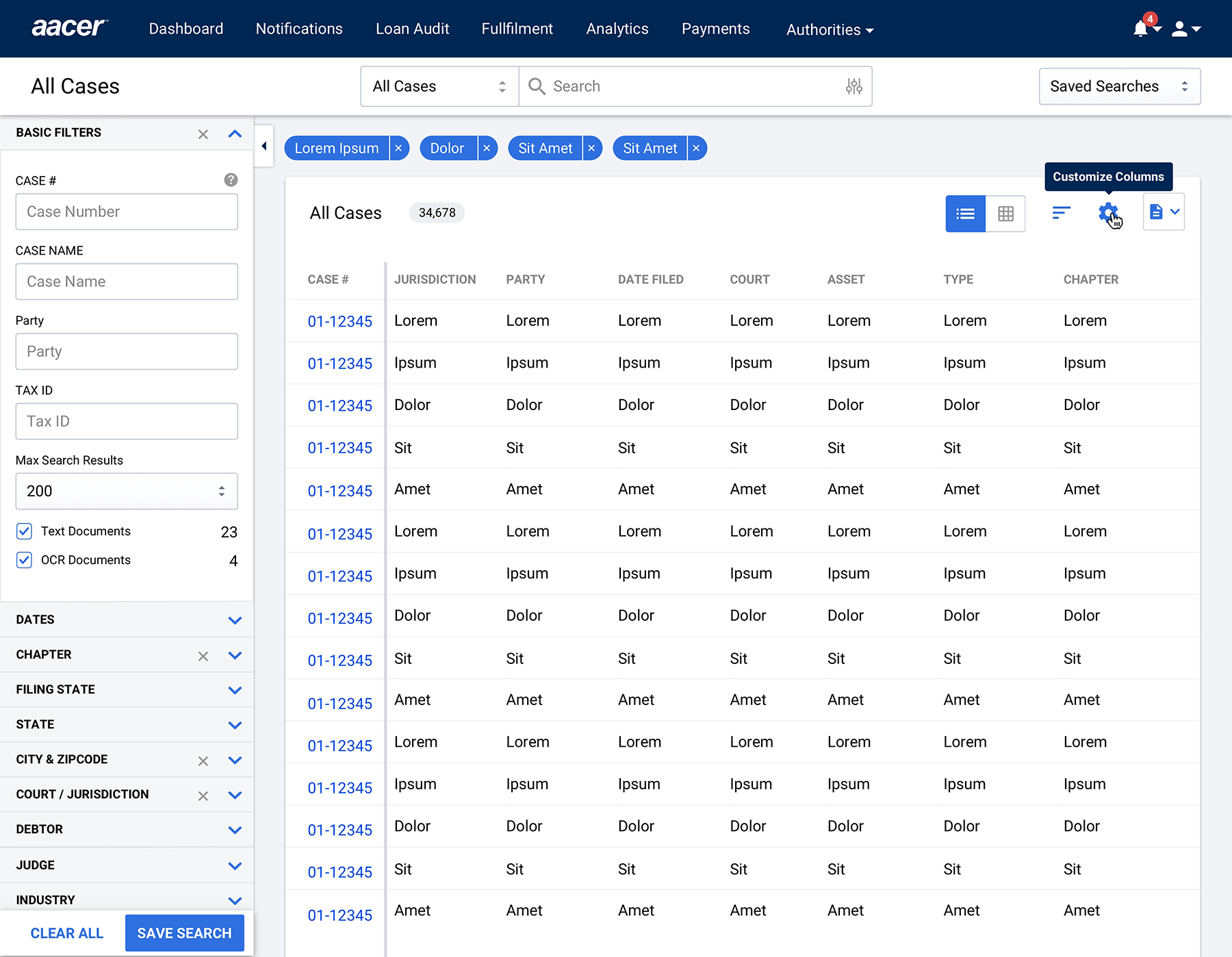Screen dimensions: 1232x957
Task: Open the Authorities navigation menu
Action: coord(830,29)
